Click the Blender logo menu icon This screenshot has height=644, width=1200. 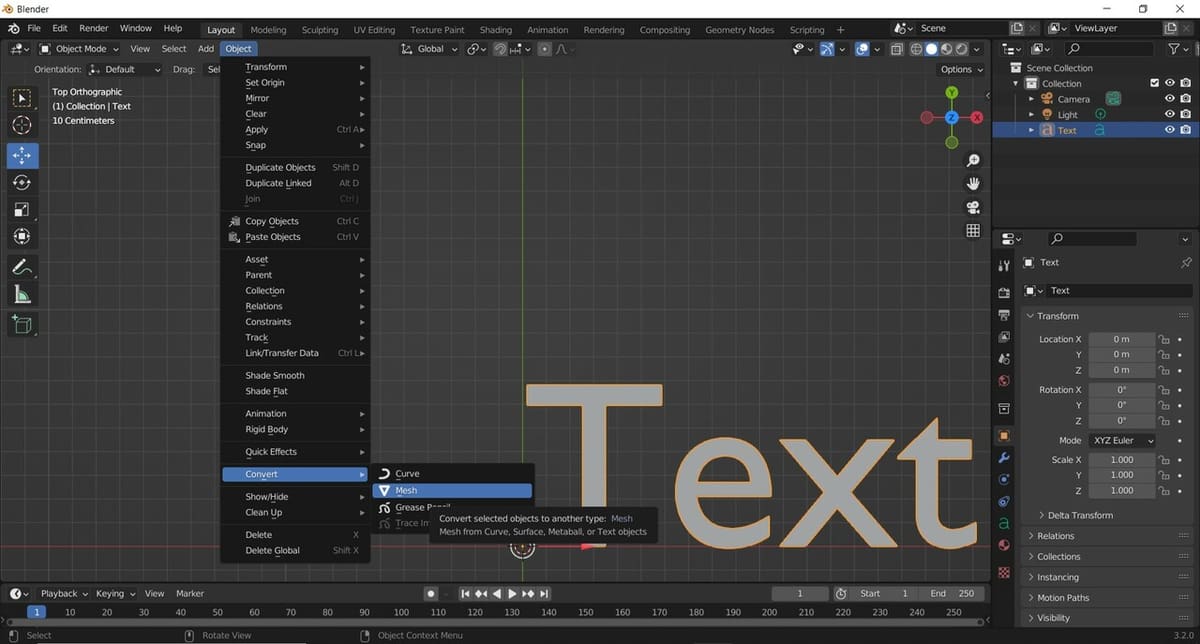point(15,28)
